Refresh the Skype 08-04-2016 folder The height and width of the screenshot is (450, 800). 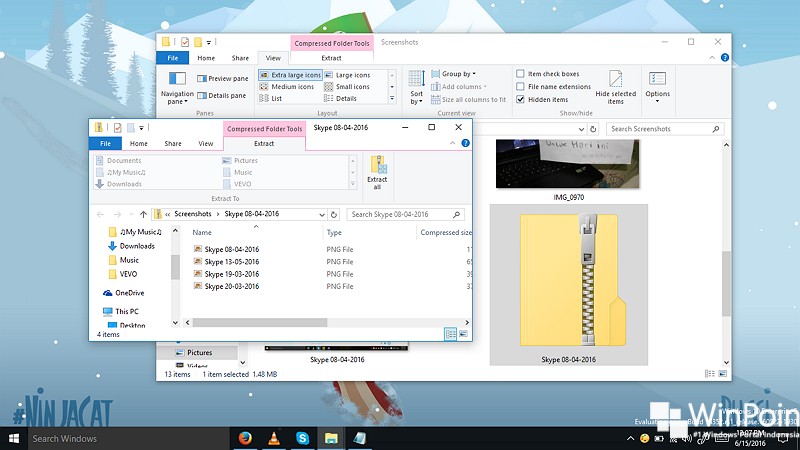[x=334, y=214]
